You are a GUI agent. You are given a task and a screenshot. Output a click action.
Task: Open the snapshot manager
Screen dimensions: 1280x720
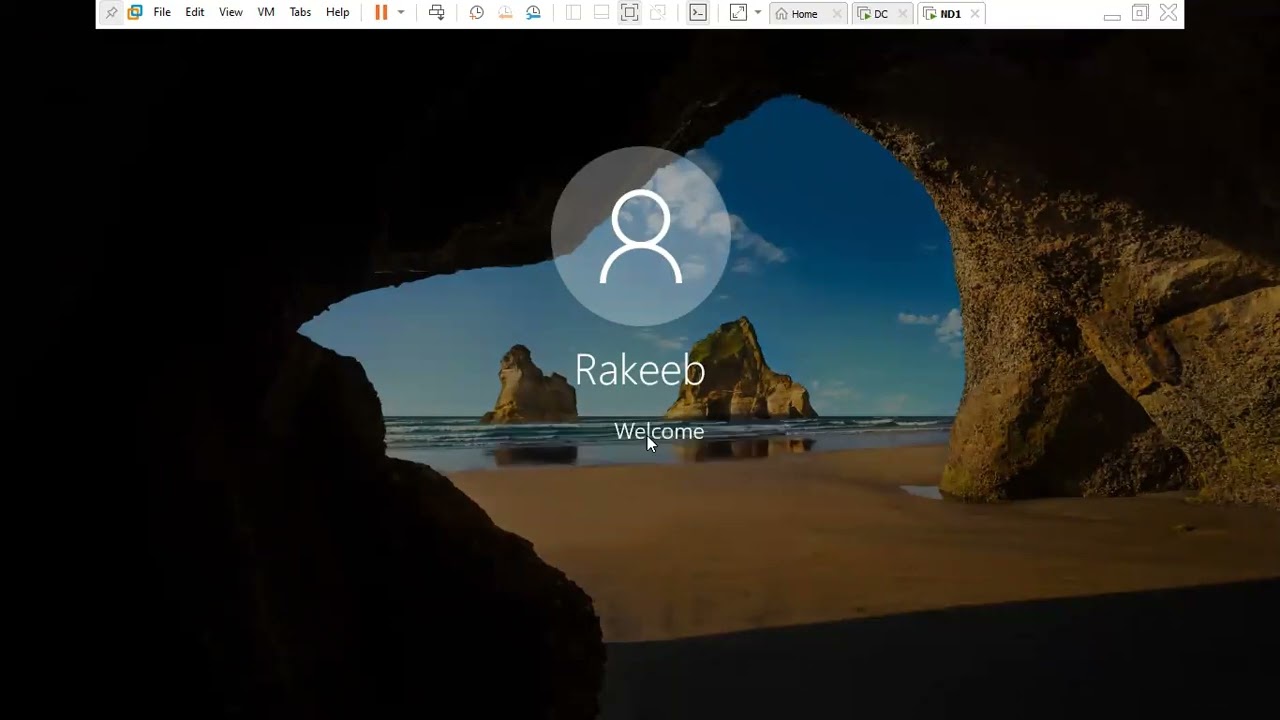tap(533, 13)
